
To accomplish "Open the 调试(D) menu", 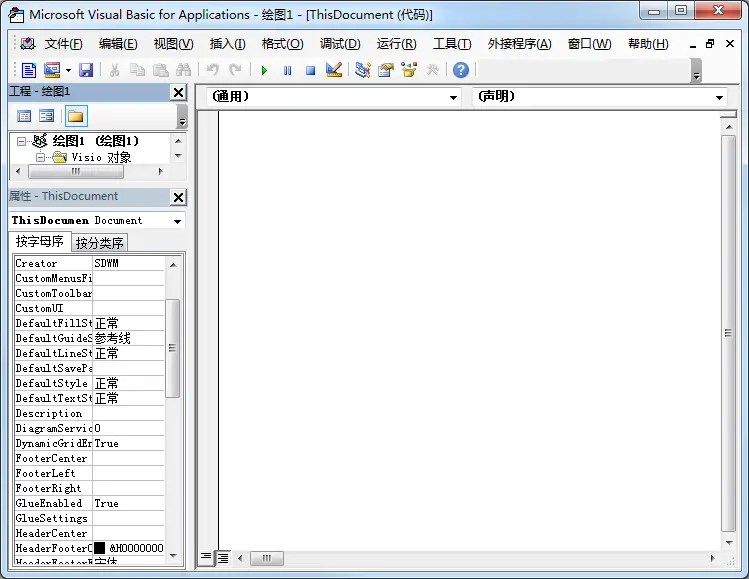I will [x=340, y=44].
